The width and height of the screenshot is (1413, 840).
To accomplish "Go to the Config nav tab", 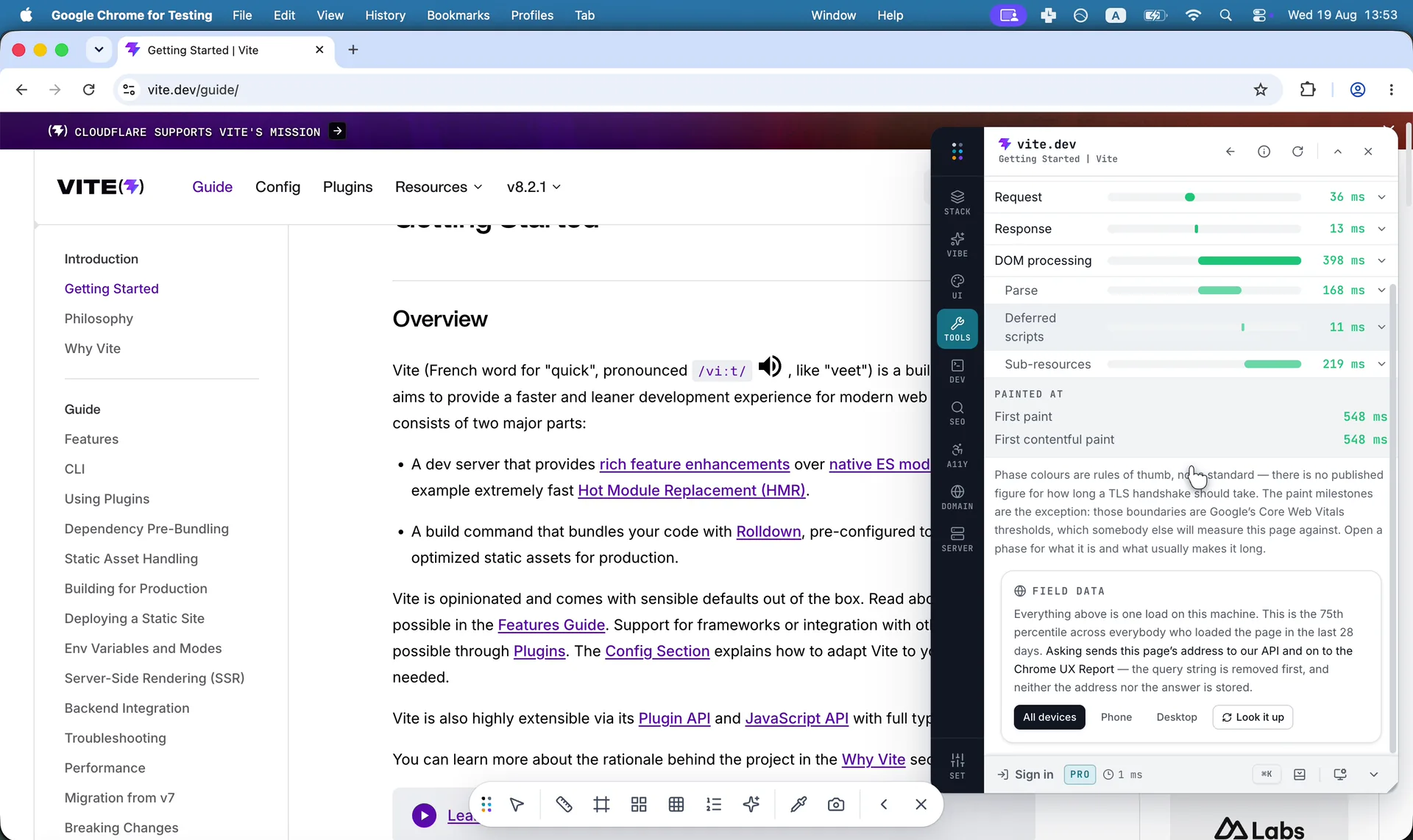I will coord(277,187).
